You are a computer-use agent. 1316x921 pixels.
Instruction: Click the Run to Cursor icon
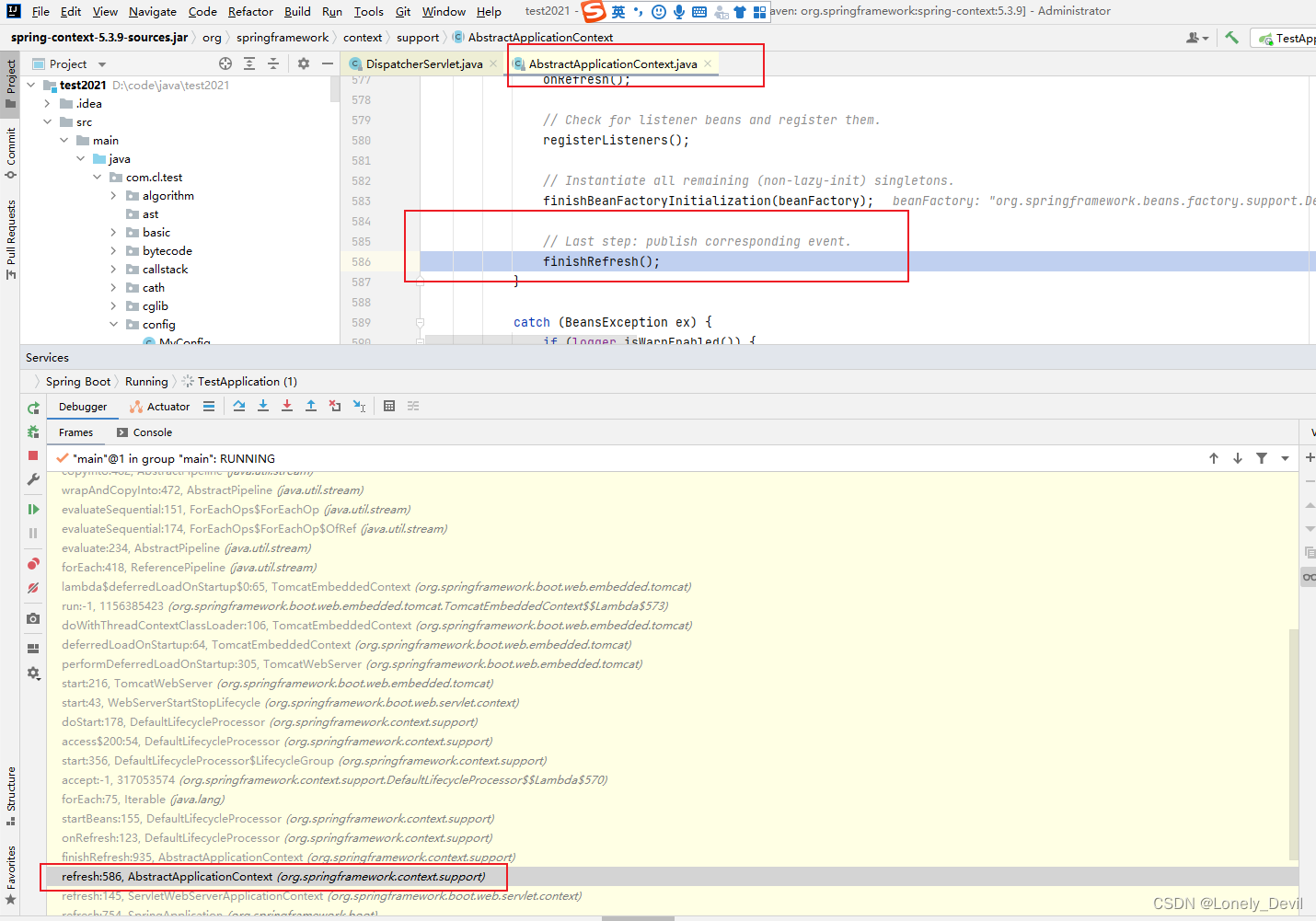359,406
